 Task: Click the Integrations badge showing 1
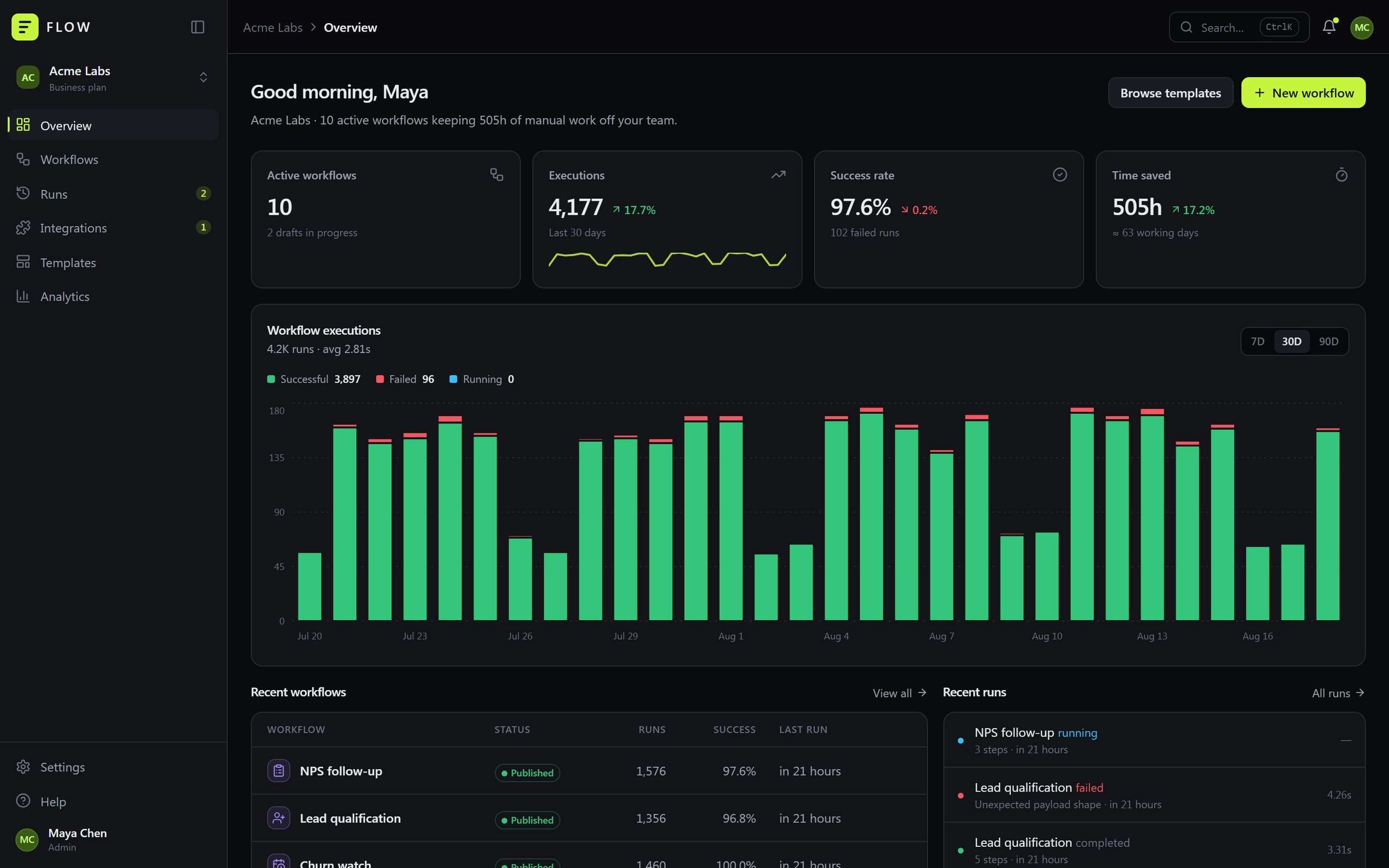click(x=203, y=227)
